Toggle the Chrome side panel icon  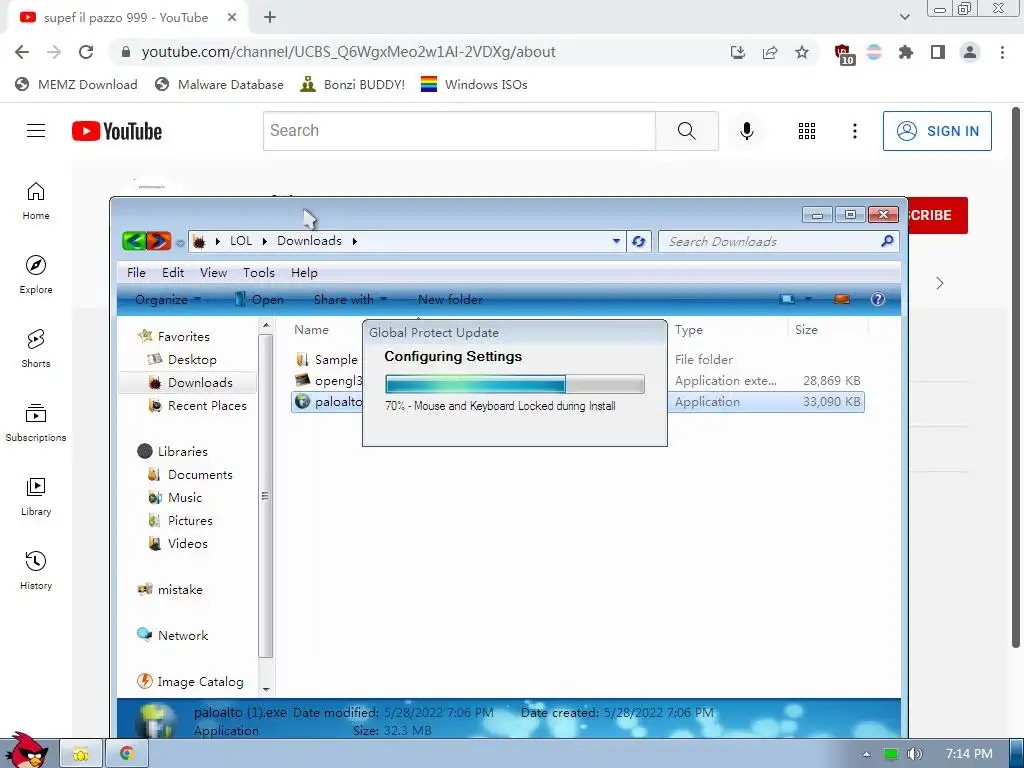[938, 52]
